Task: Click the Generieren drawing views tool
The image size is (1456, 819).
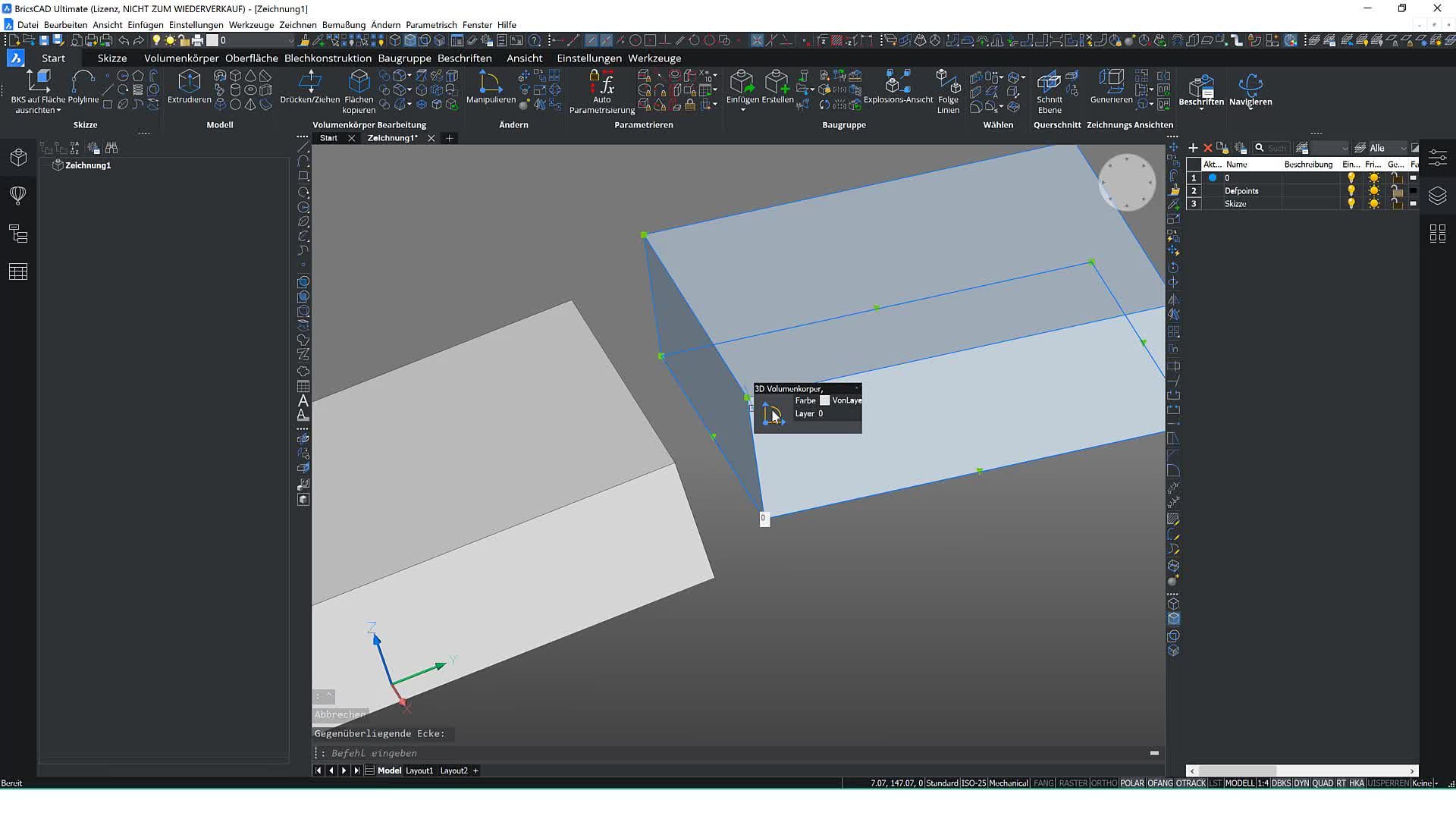Action: 1111,87
